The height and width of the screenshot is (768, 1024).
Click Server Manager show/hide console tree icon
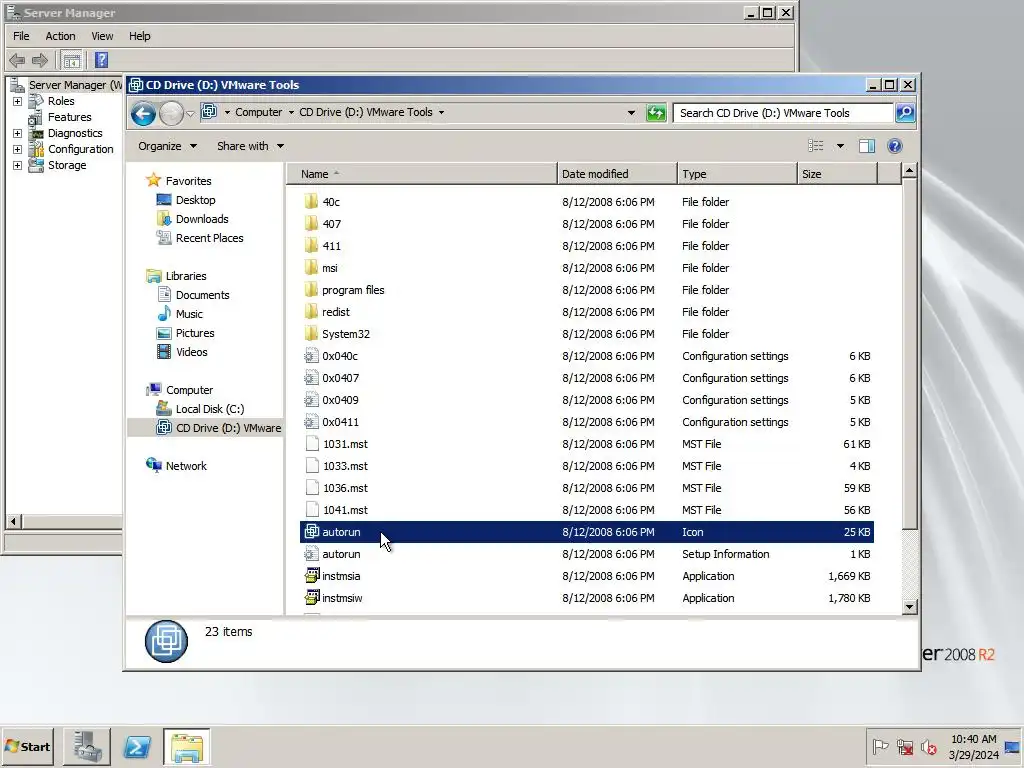click(72, 61)
